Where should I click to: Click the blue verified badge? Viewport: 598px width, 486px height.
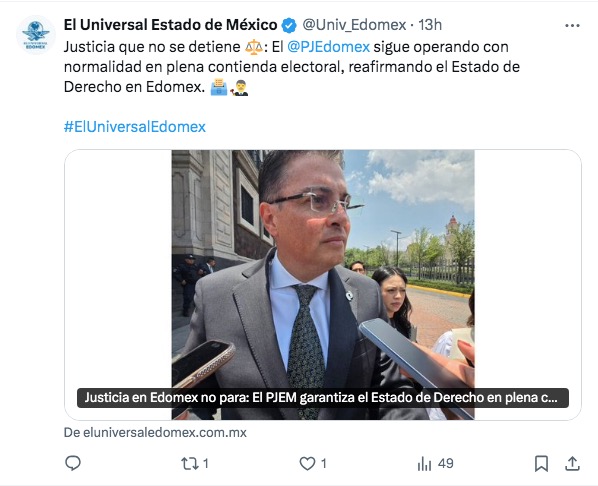pyautogui.click(x=289, y=26)
